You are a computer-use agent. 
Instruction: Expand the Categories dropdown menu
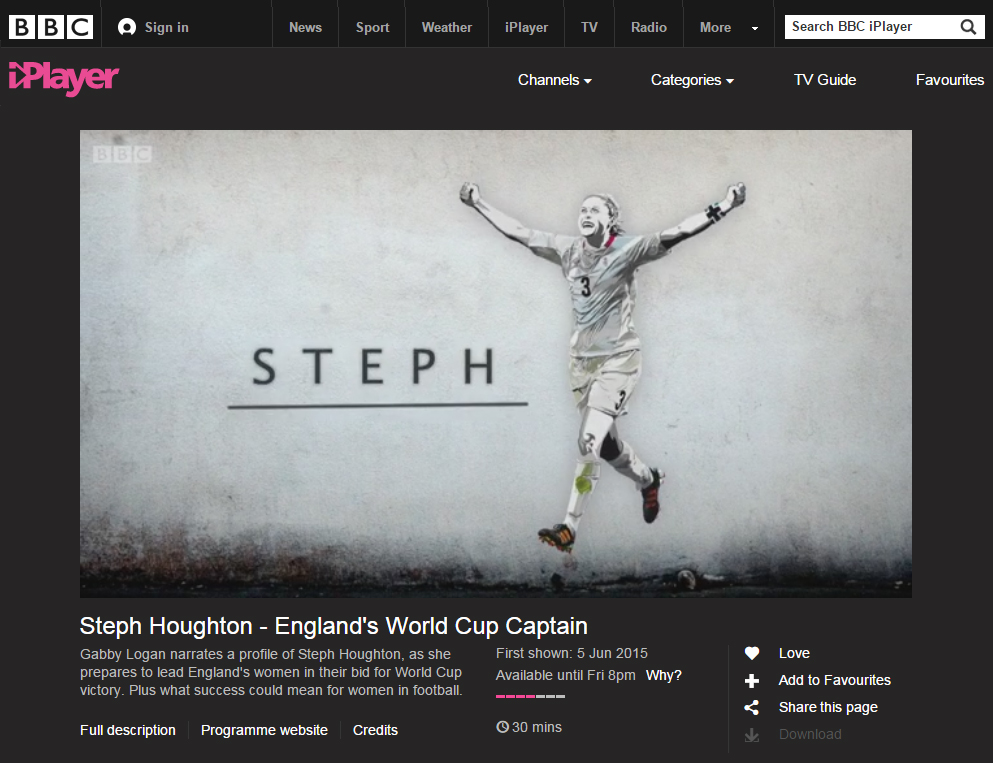tap(692, 80)
